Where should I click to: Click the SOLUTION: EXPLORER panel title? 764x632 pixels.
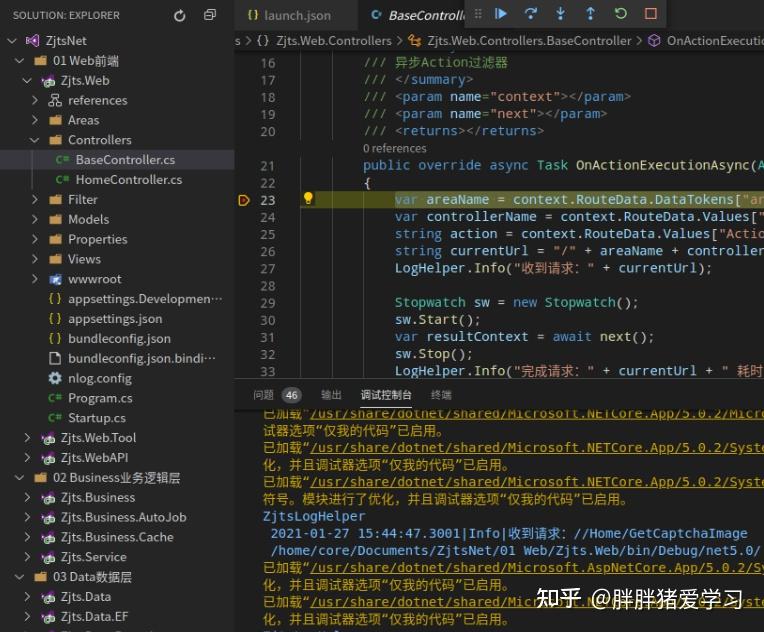[66, 16]
